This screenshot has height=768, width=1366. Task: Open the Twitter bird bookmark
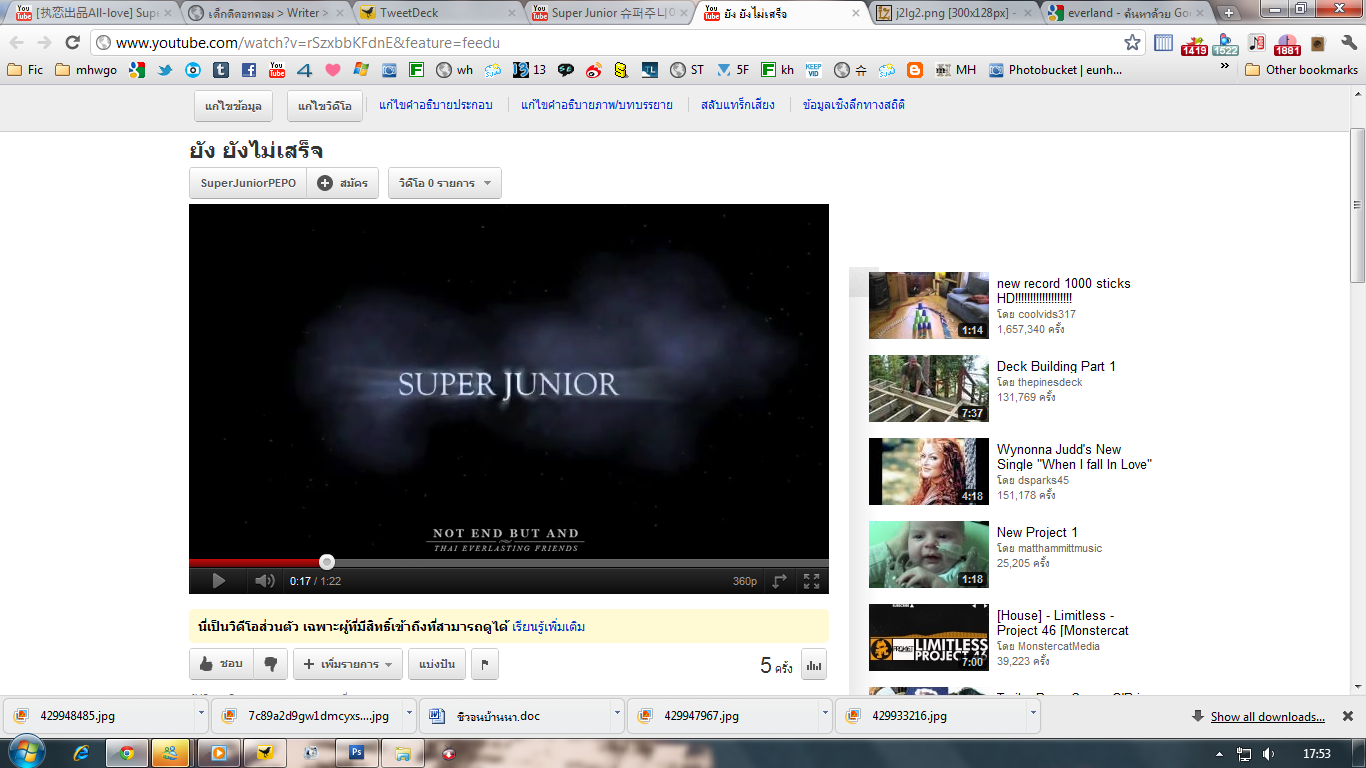165,70
